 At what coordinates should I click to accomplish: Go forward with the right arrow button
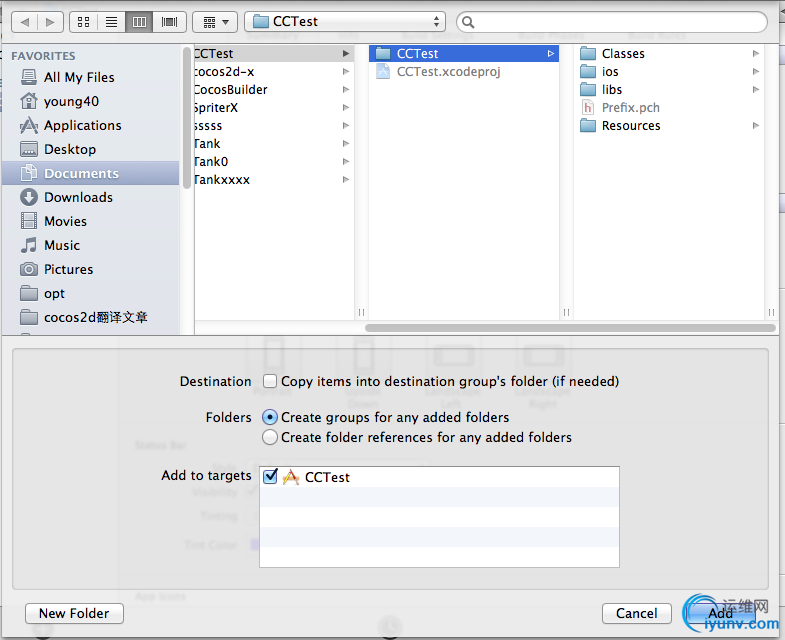[51, 22]
